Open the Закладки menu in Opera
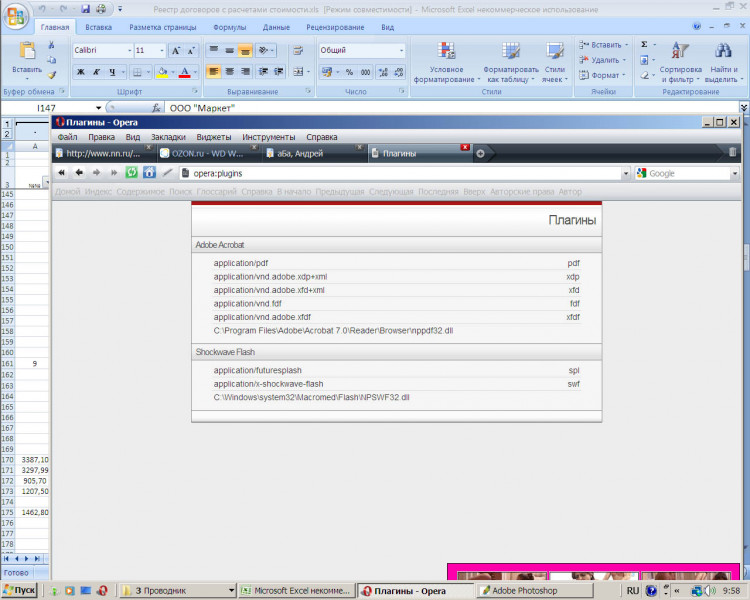The image size is (750, 600). [x=168, y=137]
